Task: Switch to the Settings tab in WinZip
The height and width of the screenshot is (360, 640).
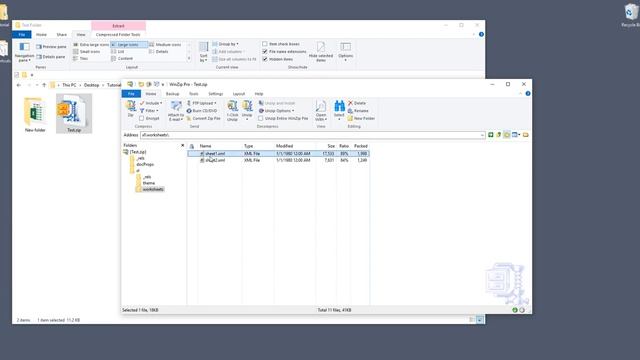Action: (216, 94)
